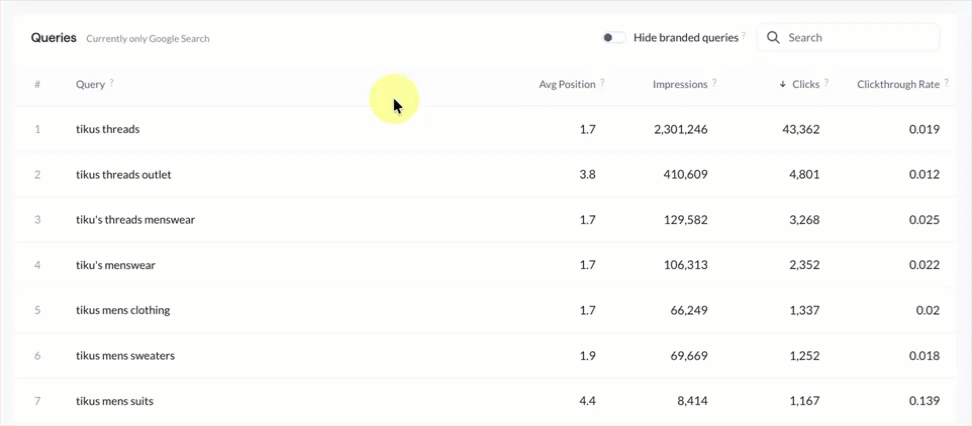The width and height of the screenshot is (972, 426).
Task: Click help icon beside Clickthrough Rate
Action: tap(947, 82)
